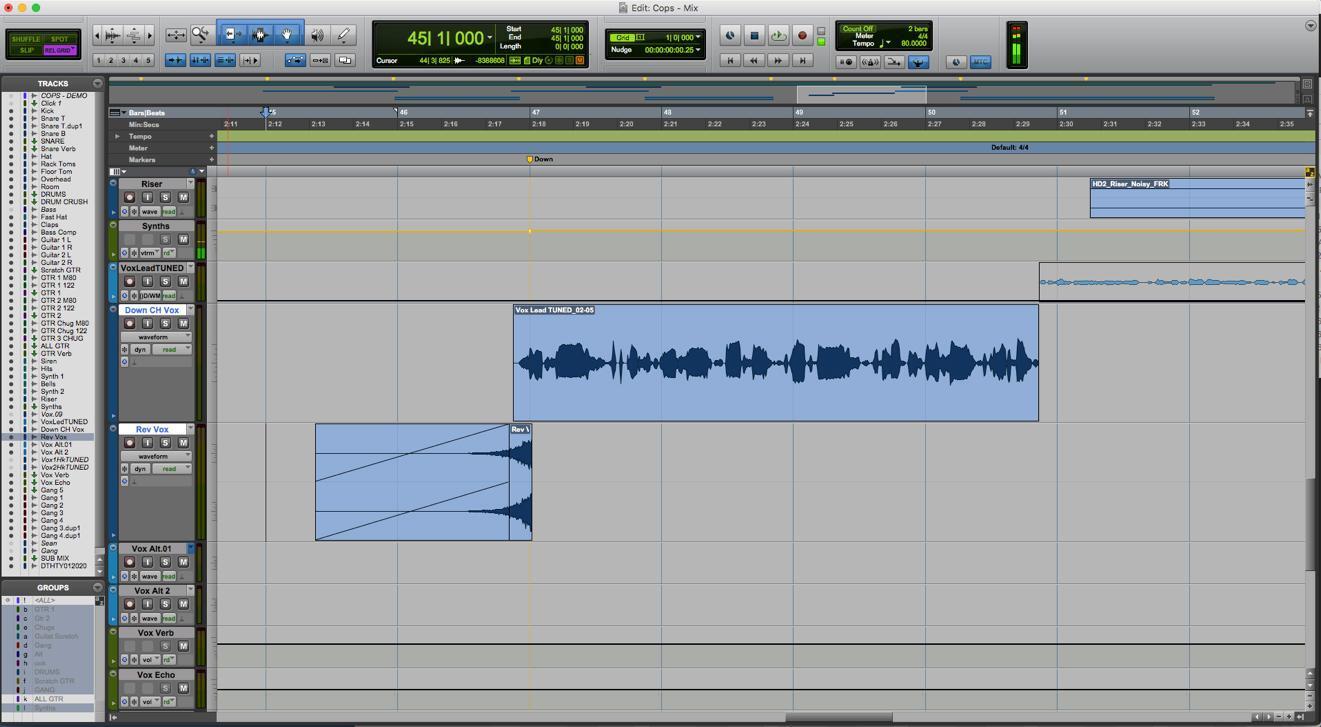Click the Return to Zero transport button

point(730,61)
